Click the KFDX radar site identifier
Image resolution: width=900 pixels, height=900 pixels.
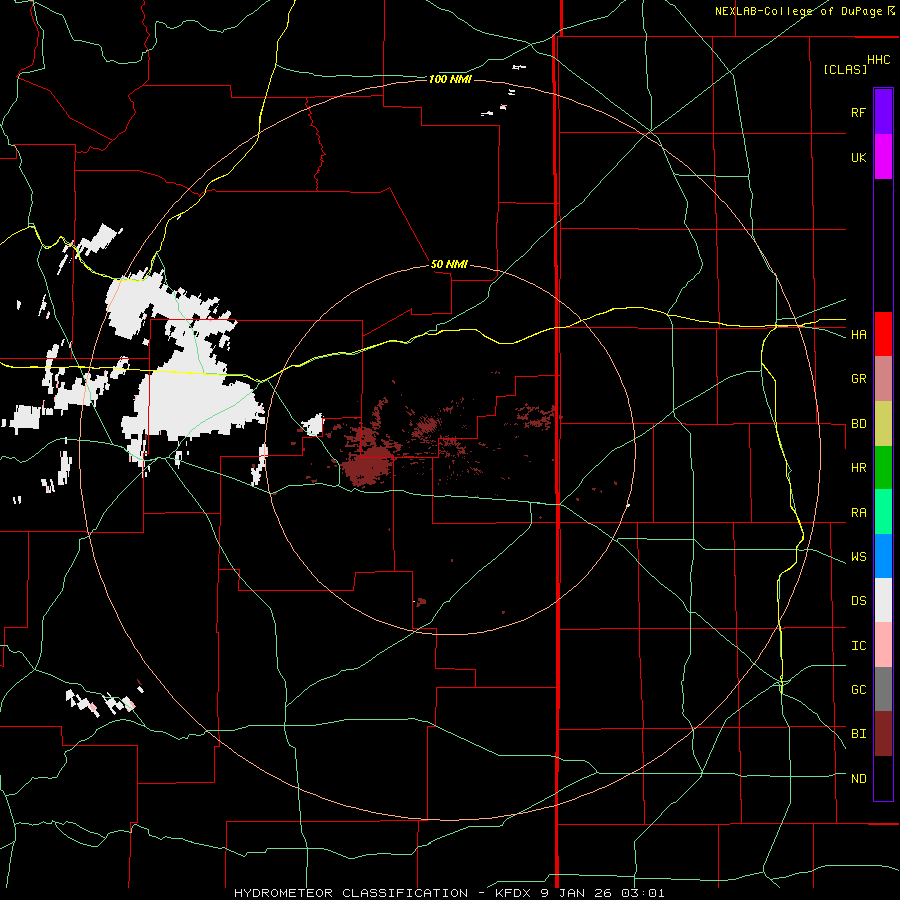(512, 893)
